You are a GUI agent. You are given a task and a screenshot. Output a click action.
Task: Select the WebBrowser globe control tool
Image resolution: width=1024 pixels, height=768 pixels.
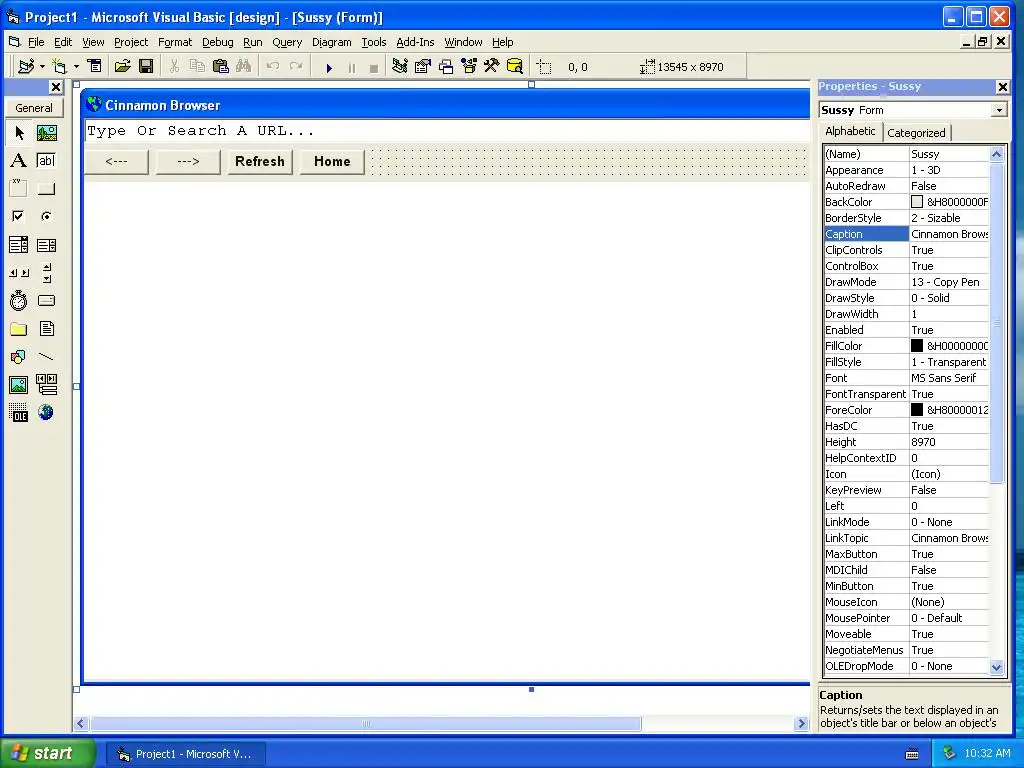click(46, 413)
